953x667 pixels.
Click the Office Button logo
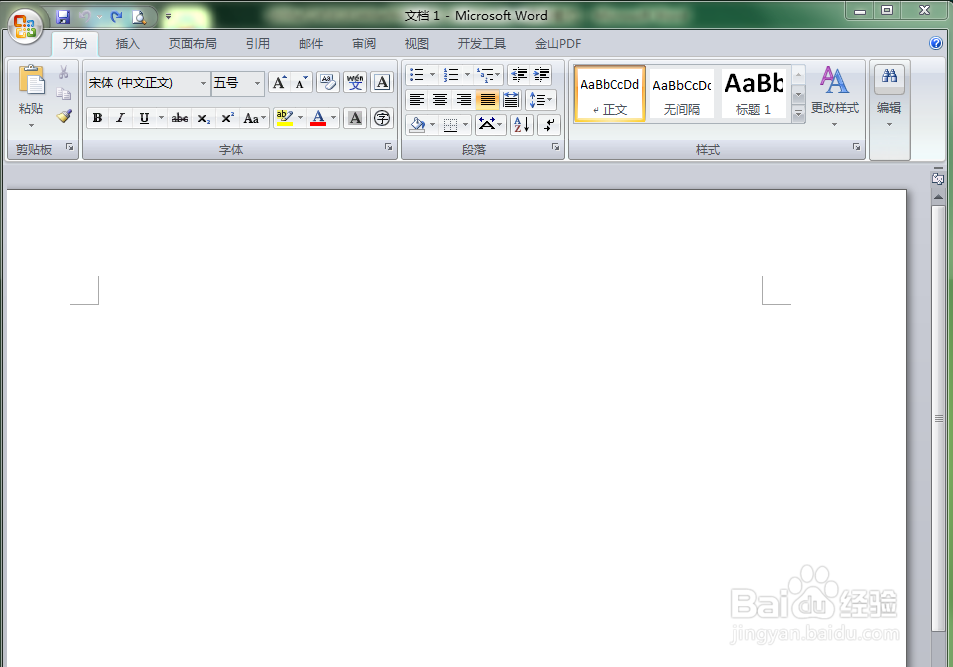click(x=25, y=27)
